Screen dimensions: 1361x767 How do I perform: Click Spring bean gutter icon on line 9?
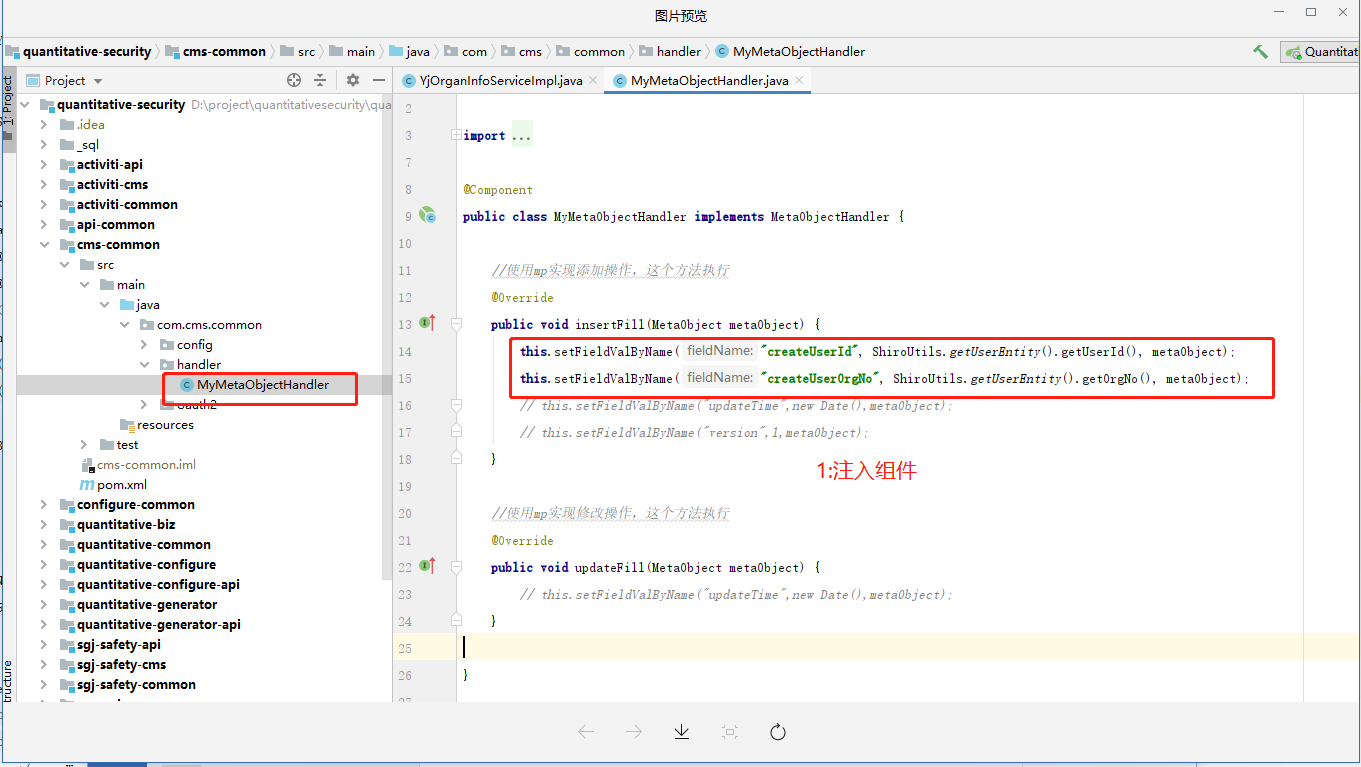(x=428, y=215)
